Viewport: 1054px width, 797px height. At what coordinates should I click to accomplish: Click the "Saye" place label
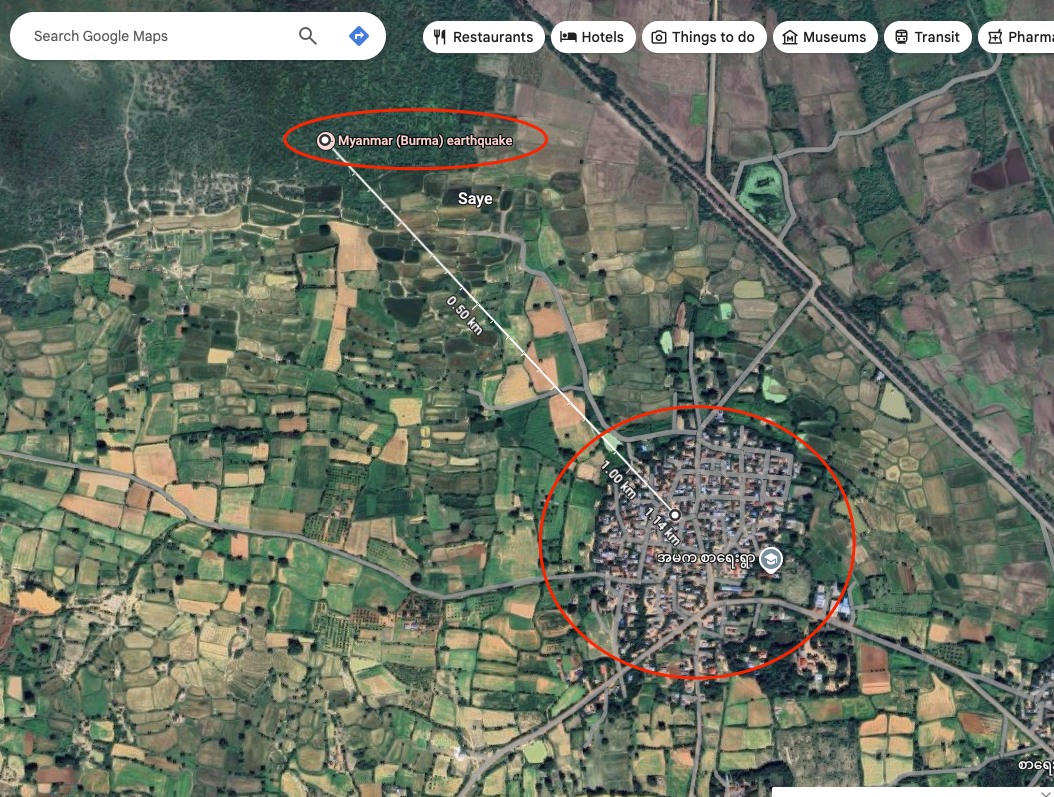(475, 198)
